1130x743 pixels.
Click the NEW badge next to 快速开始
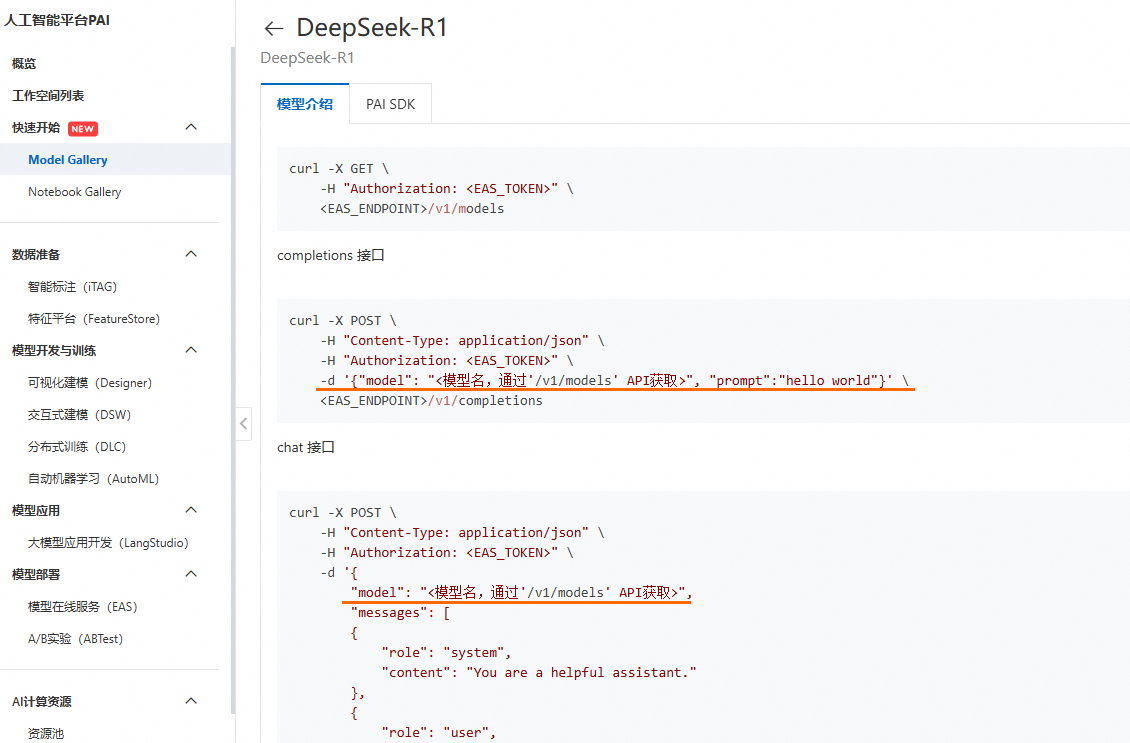coord(83,128)
